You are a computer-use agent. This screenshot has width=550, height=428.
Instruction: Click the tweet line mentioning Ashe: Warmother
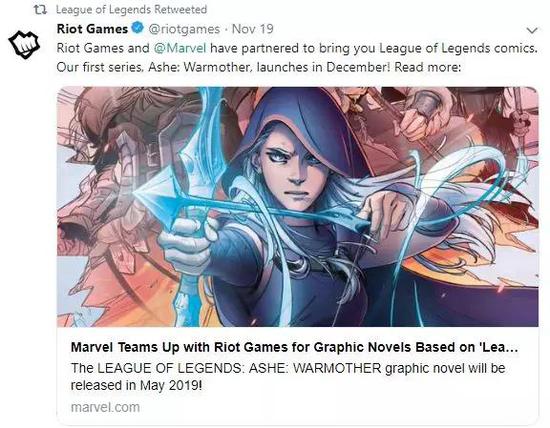click(x=259, y=67)
